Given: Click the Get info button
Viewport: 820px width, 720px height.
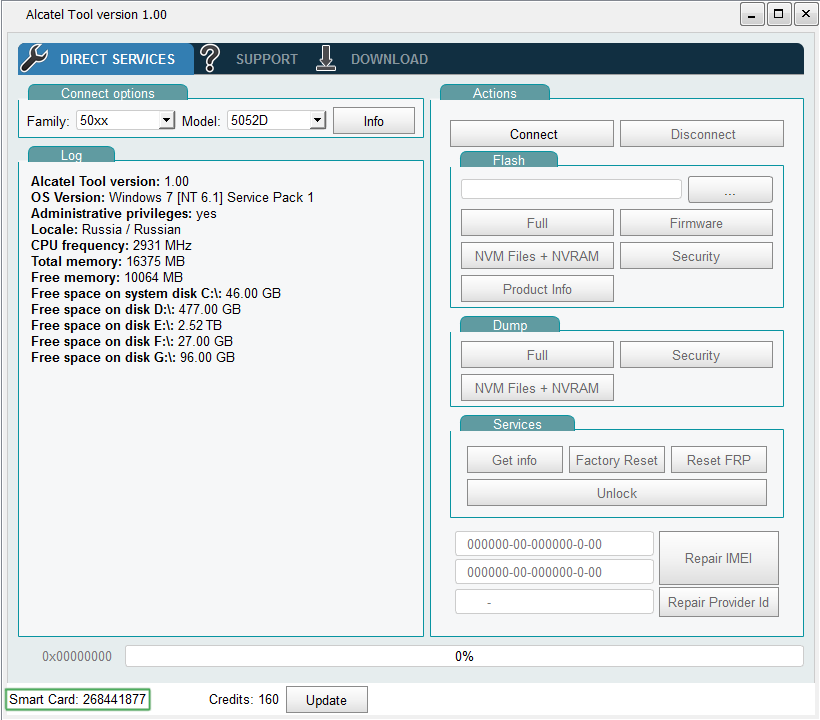Looking at the screenshot, I should 515,460.
